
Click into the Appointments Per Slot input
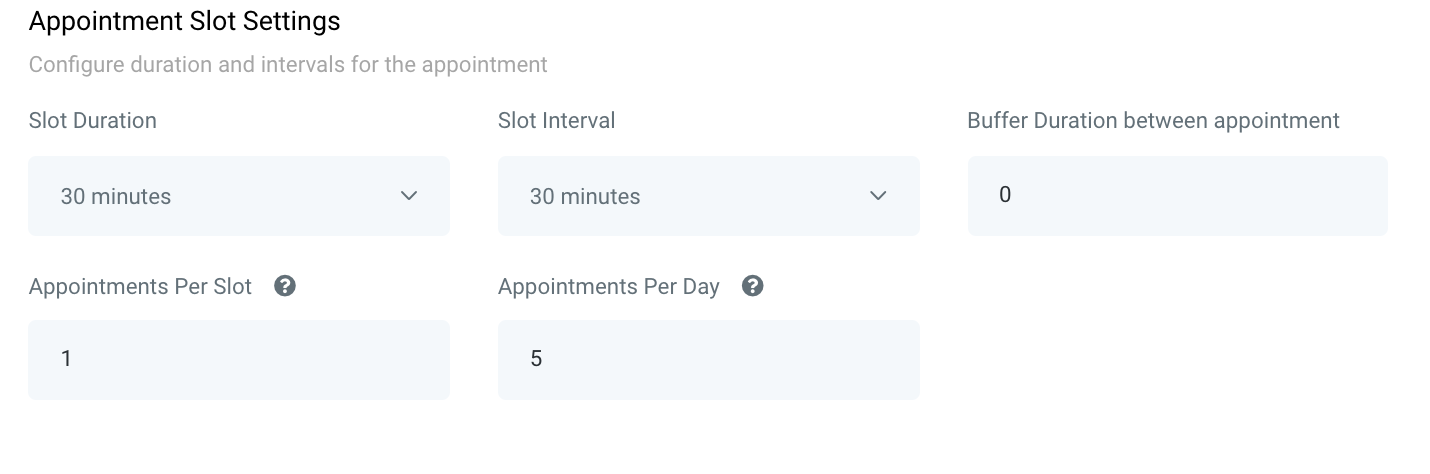pos(238,360)
